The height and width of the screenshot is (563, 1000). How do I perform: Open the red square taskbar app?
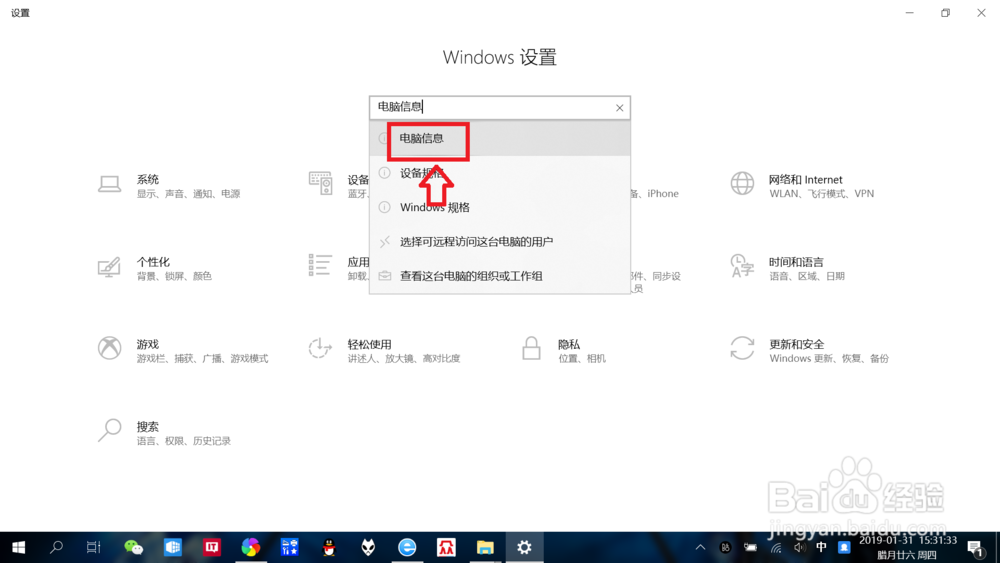212,547
